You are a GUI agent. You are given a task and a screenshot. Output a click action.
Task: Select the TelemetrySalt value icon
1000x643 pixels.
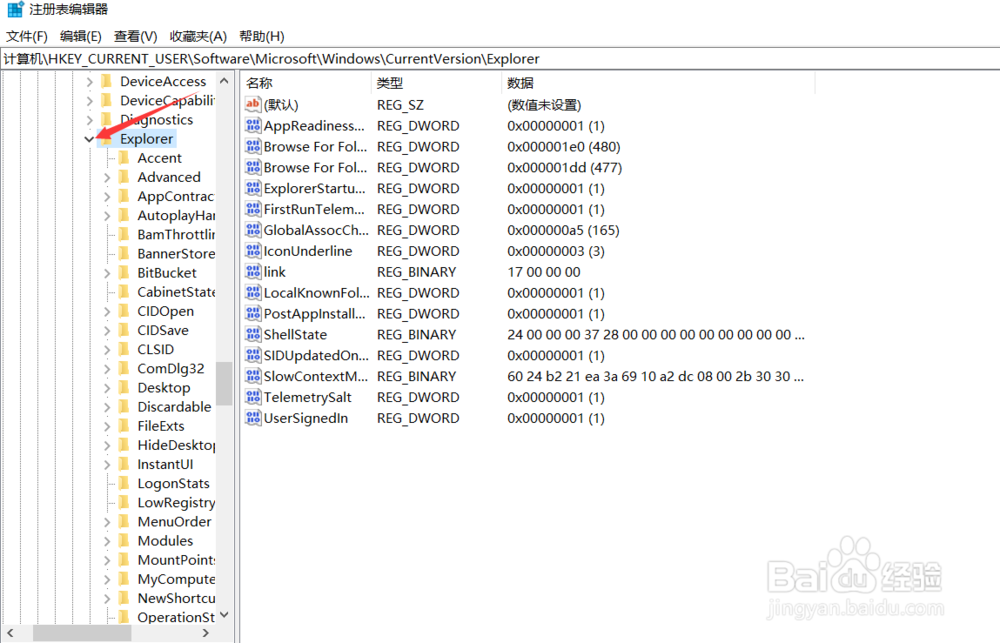(253, 397)
